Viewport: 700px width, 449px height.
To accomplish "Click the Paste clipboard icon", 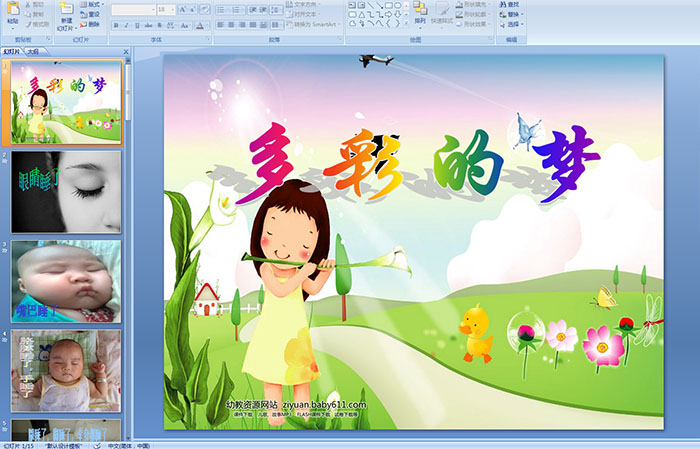I will coord(13,9).
